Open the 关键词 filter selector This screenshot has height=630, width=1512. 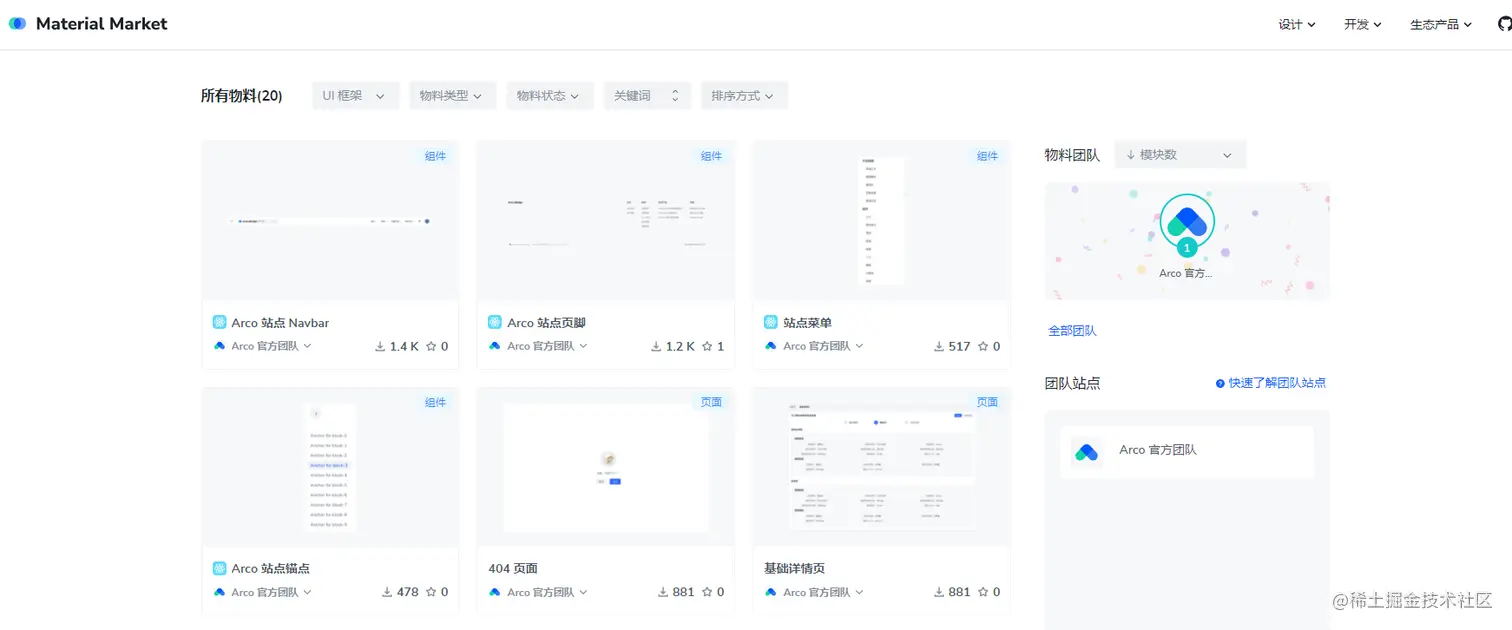click(x=647, y=96)
